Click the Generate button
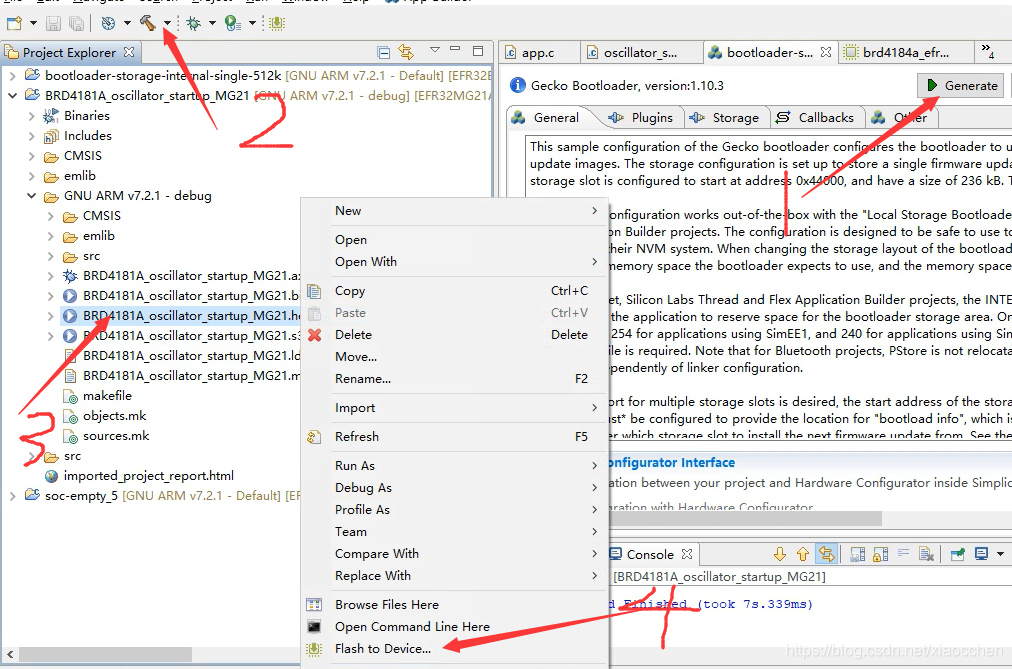This screenshot has width=1012, height=669. 962,86
